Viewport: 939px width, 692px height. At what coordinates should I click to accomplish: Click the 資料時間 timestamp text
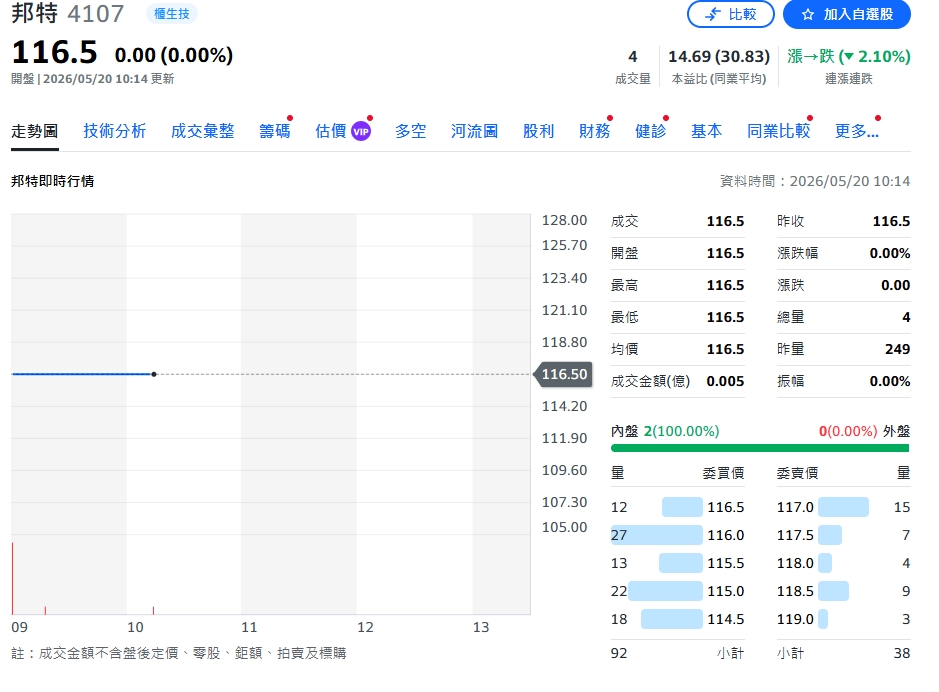(814, 181)
